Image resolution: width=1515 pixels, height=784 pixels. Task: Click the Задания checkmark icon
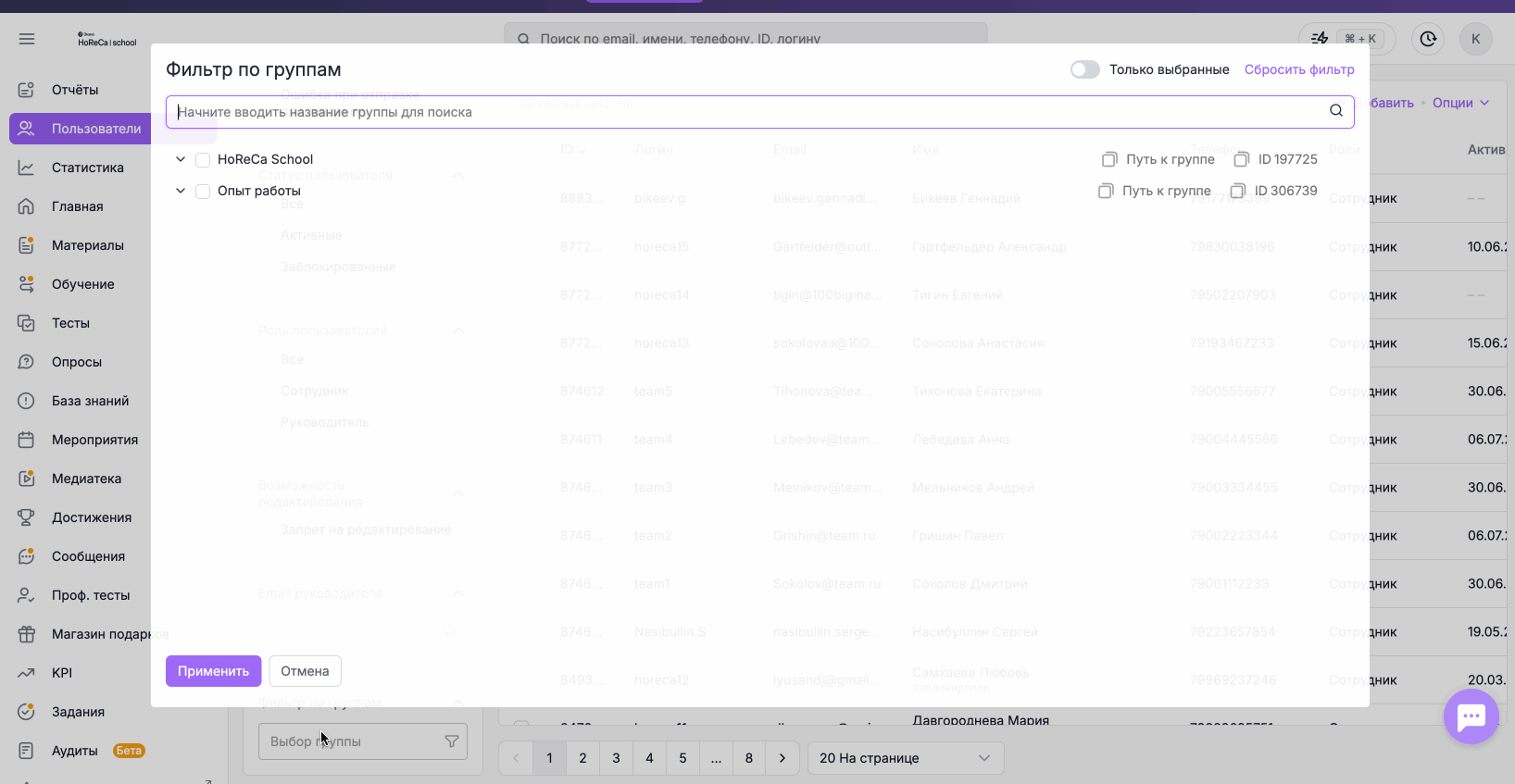pyautogui.click(x=26, y=712)
